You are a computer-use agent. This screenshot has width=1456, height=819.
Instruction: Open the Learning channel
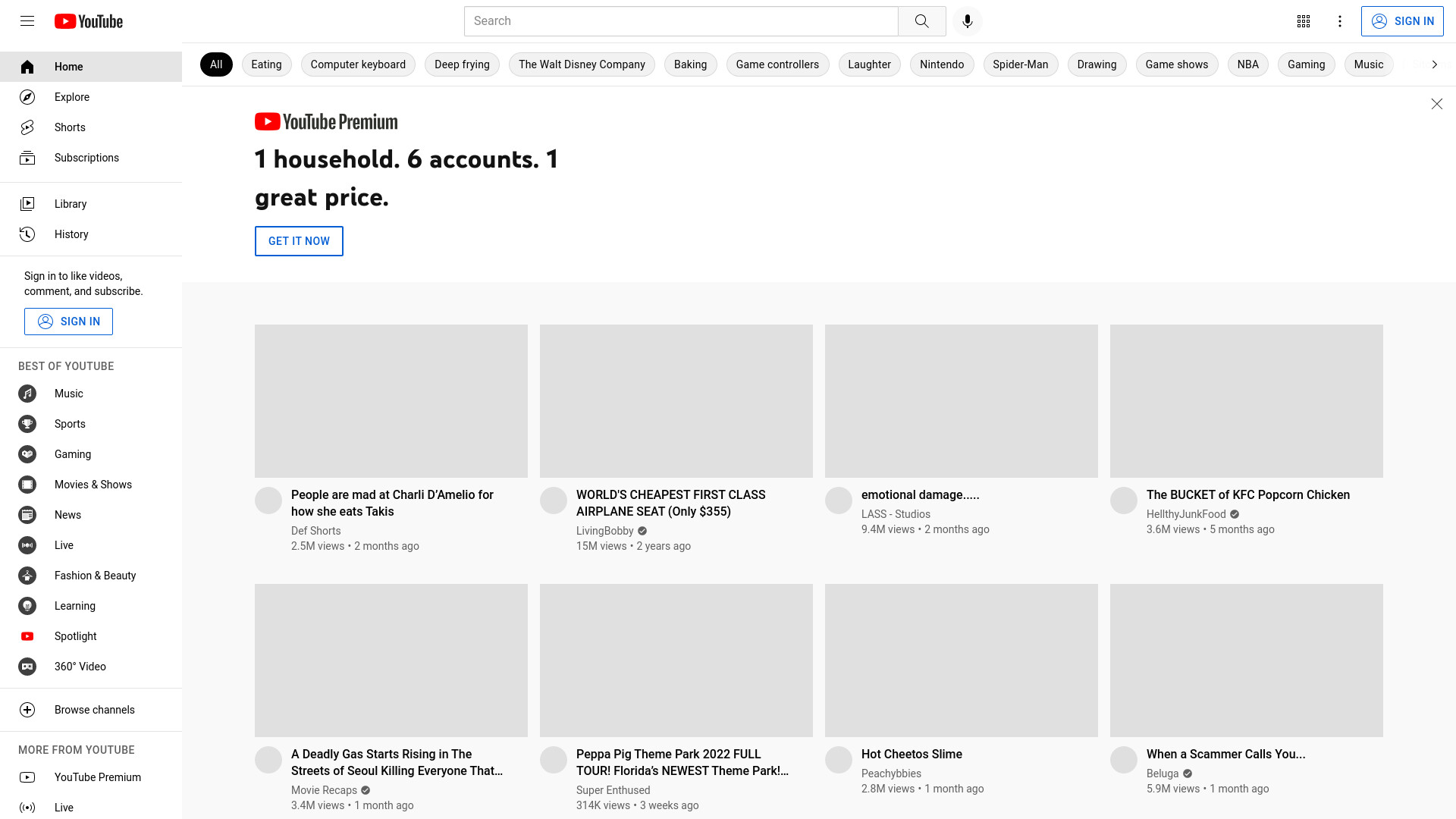[x=91, y=606]
